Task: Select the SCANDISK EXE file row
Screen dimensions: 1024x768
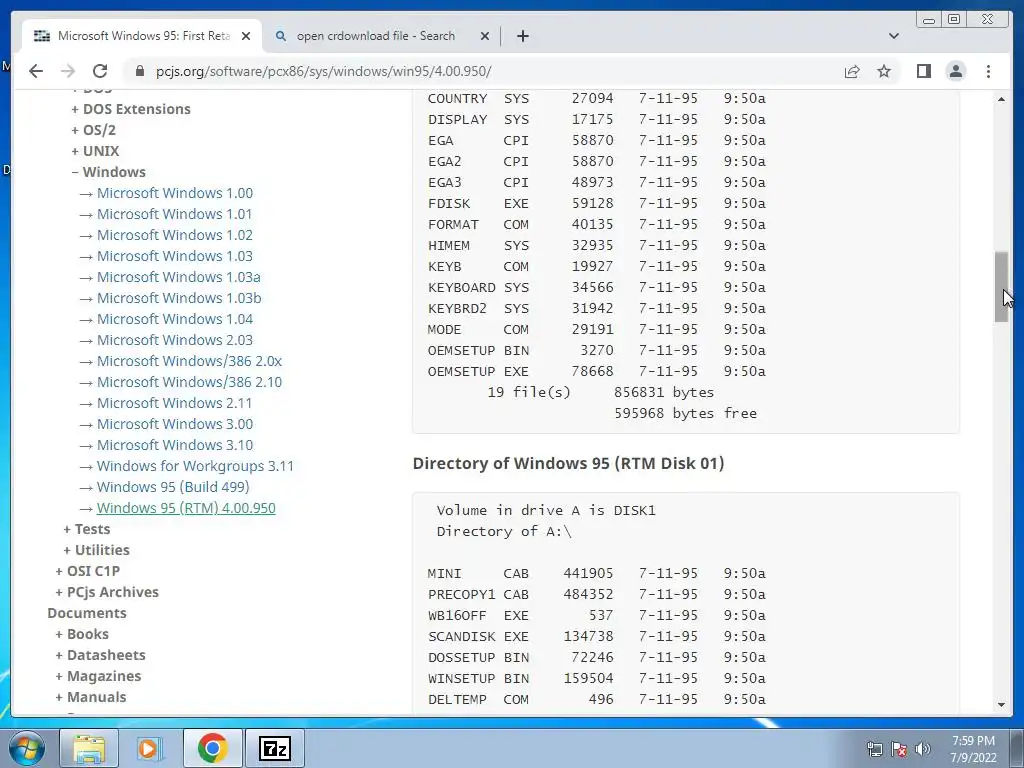Action: (597, 636)
